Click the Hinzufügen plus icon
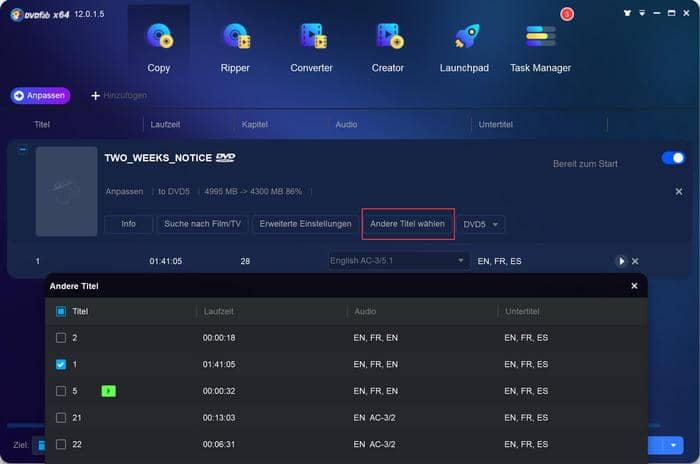This screenshot has height=464, width=700. tap(95, 96)
